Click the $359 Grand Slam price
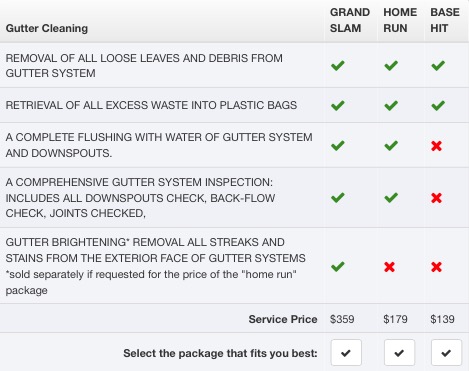Image resolution: width=469 pixels, height=371 pixels. (x=342, y=319)
